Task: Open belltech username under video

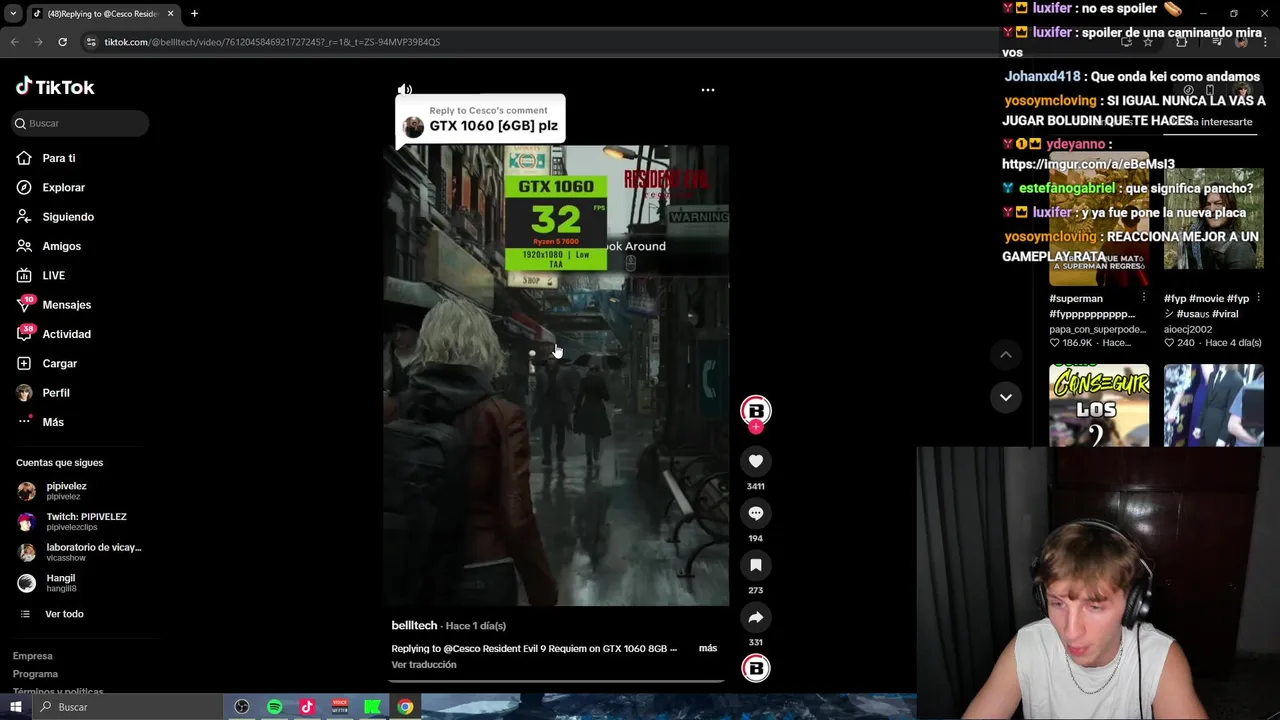Action: pyautogui.click(x=414, y=625)
